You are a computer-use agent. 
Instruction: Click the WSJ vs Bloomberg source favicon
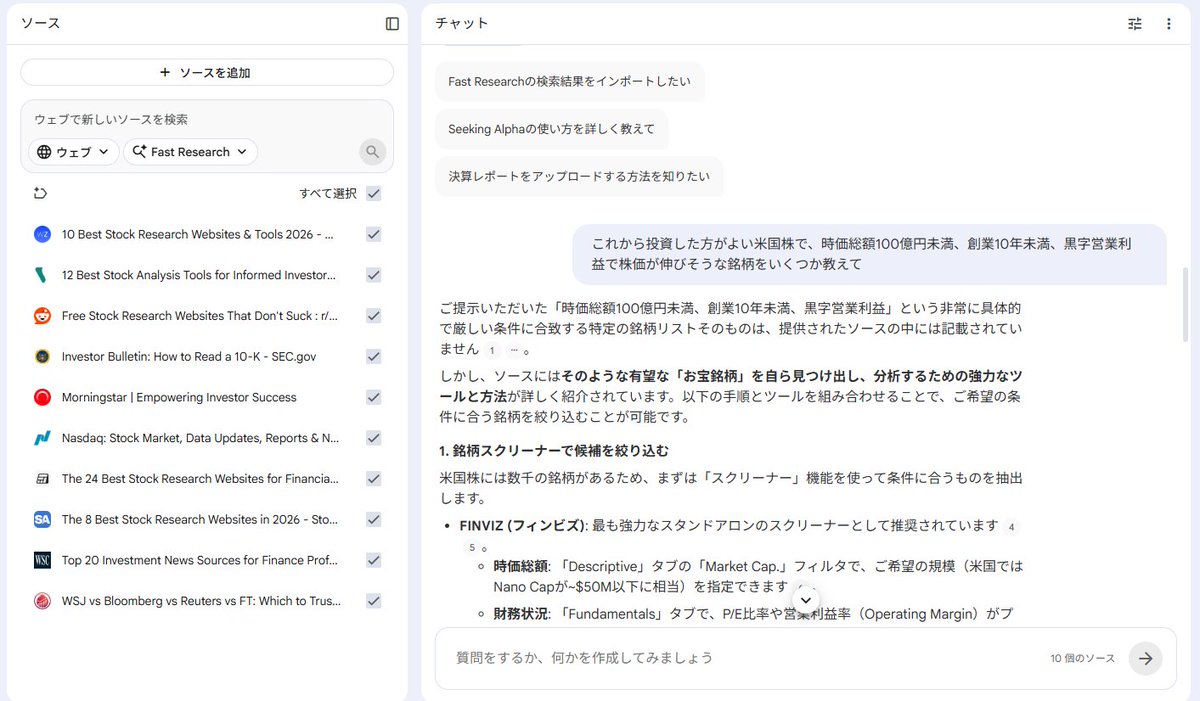tap(42, 601)
